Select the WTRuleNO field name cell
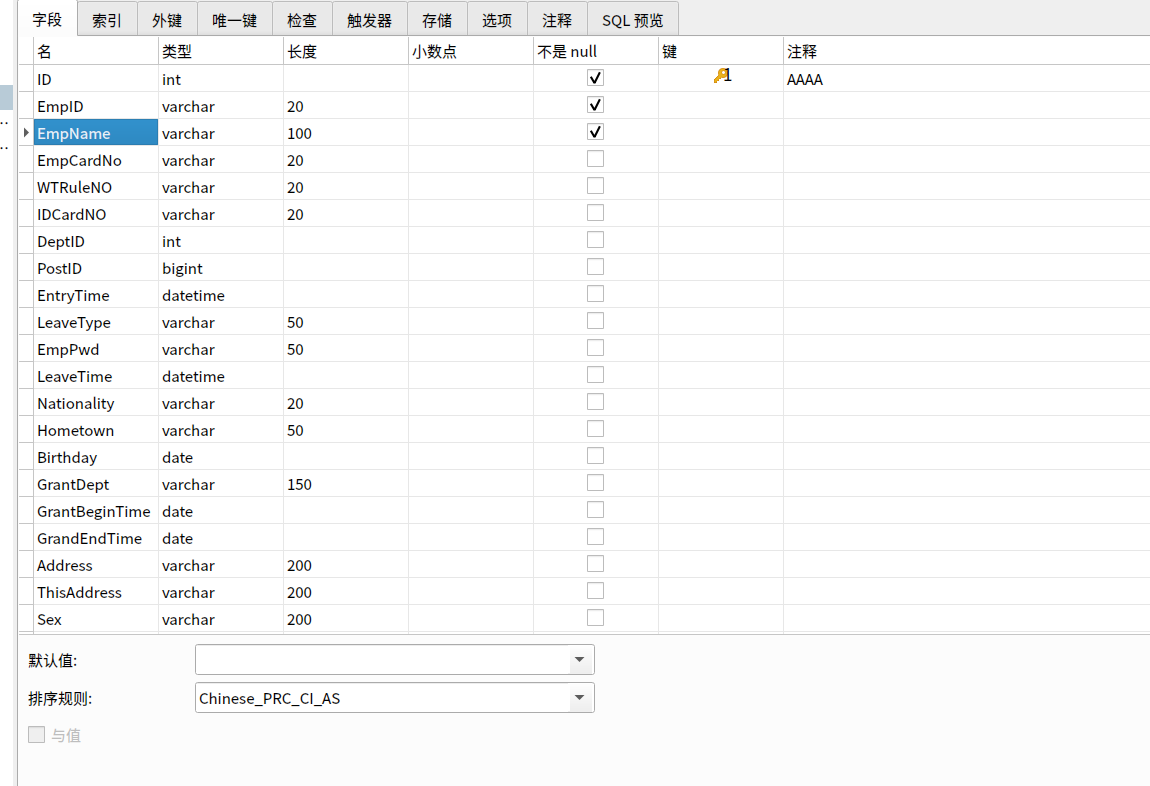The height and width of the screenshot is (786, 1150). pyautogui.click(x=95, y=188)
